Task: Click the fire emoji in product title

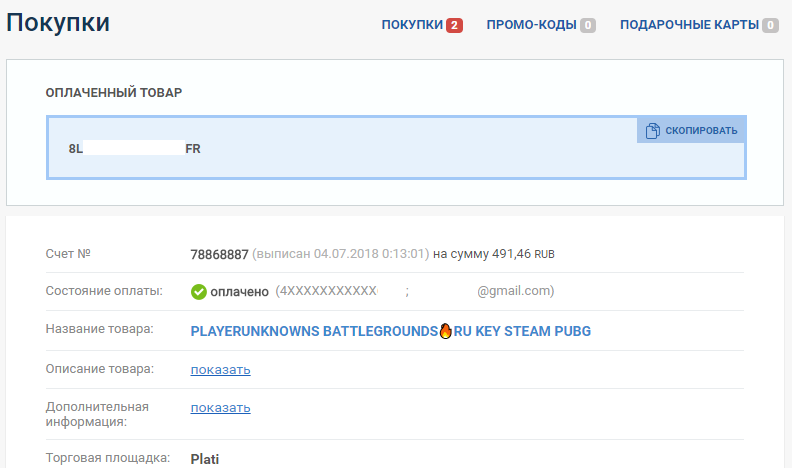Action: click(x=446, y=331)
